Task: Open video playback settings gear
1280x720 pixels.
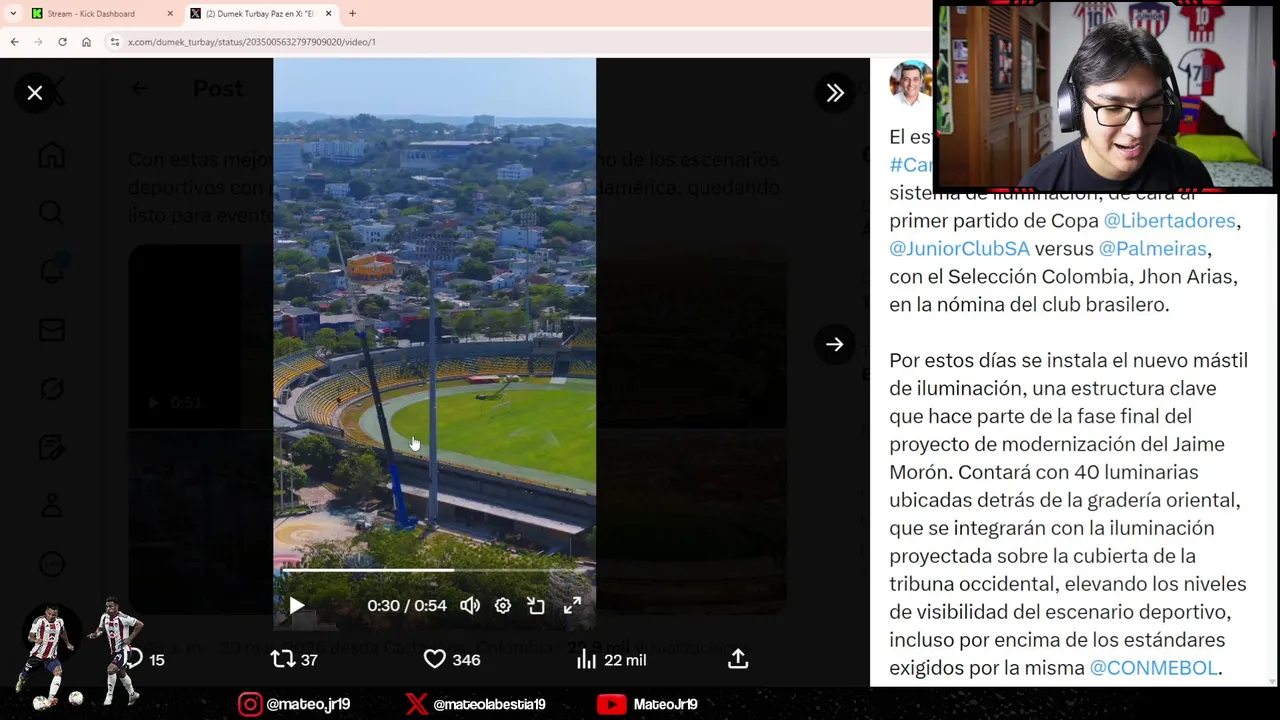Action: pyautogui.click(x=503, y=605)
